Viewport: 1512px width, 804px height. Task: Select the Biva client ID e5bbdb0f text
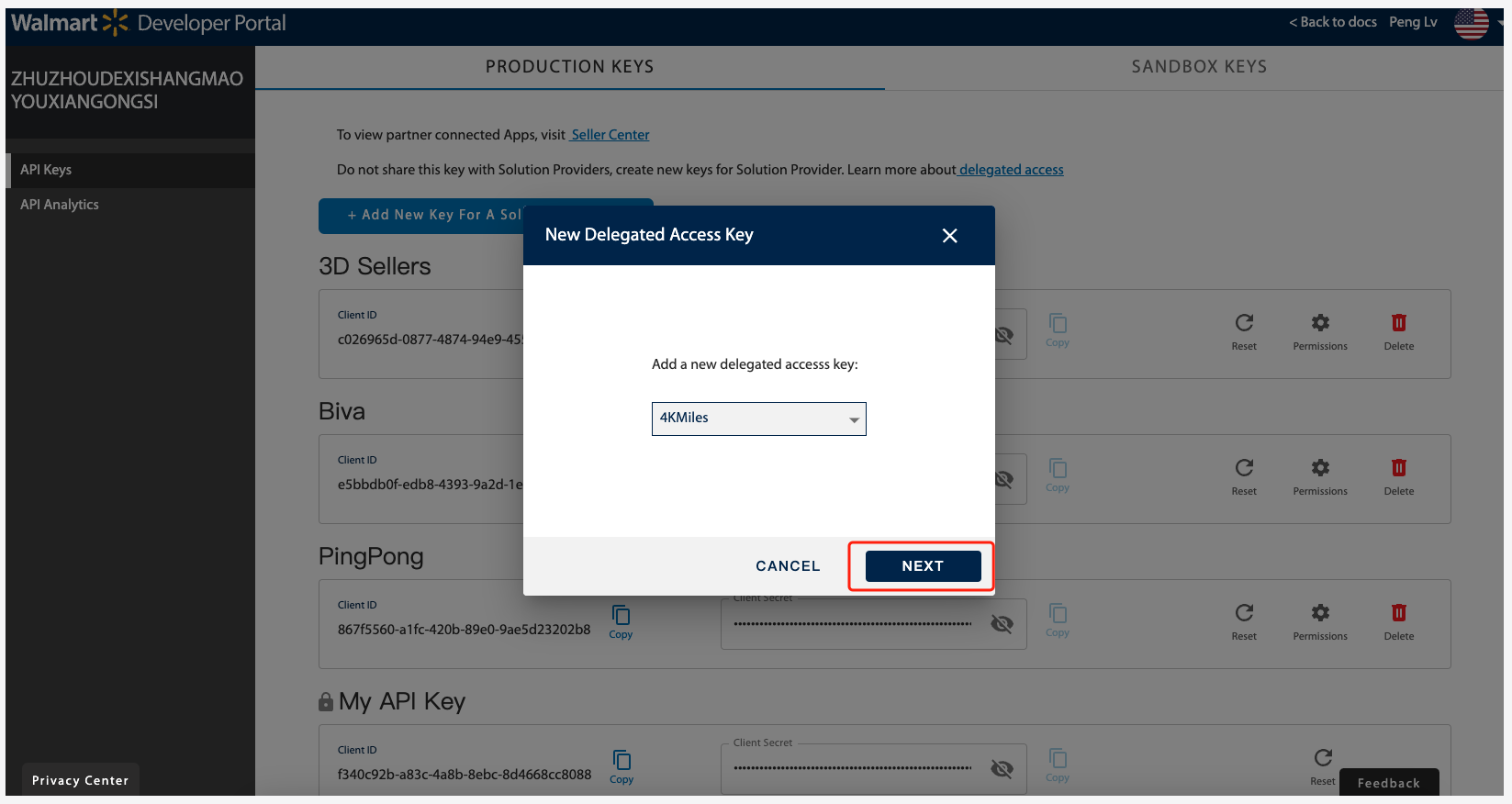[431, 485]
